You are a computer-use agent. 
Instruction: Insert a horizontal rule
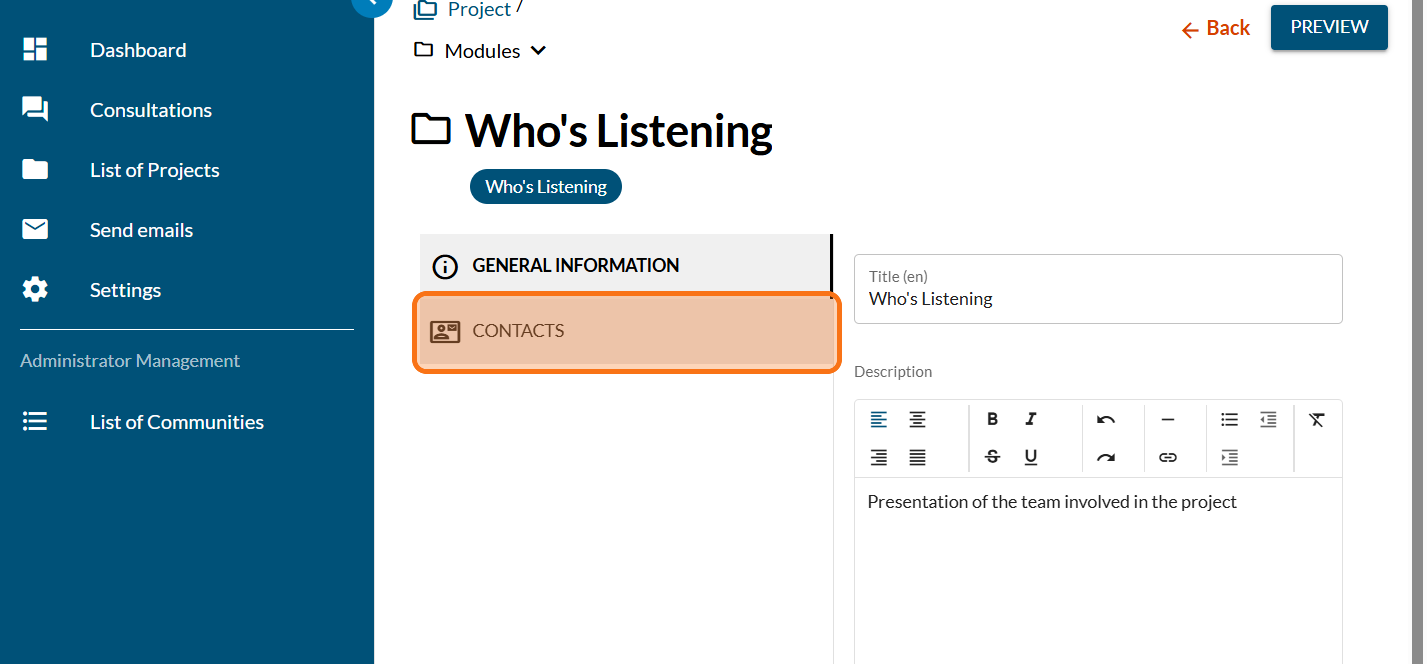point(1167,420)
